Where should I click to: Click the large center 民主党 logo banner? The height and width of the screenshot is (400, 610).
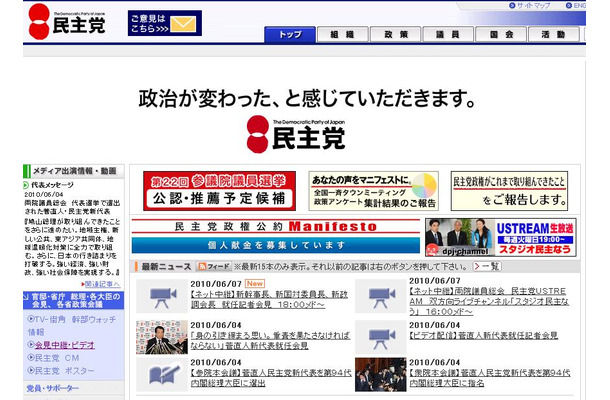(296, 134)
